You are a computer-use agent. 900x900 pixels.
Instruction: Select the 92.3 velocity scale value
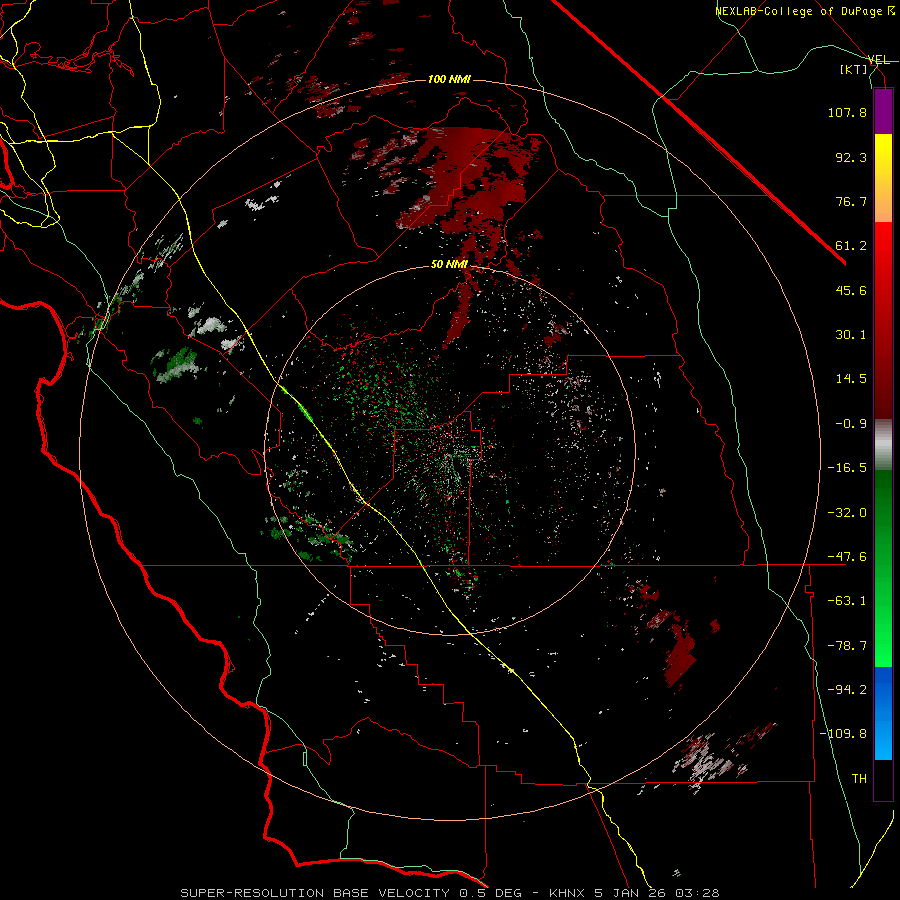851,157
